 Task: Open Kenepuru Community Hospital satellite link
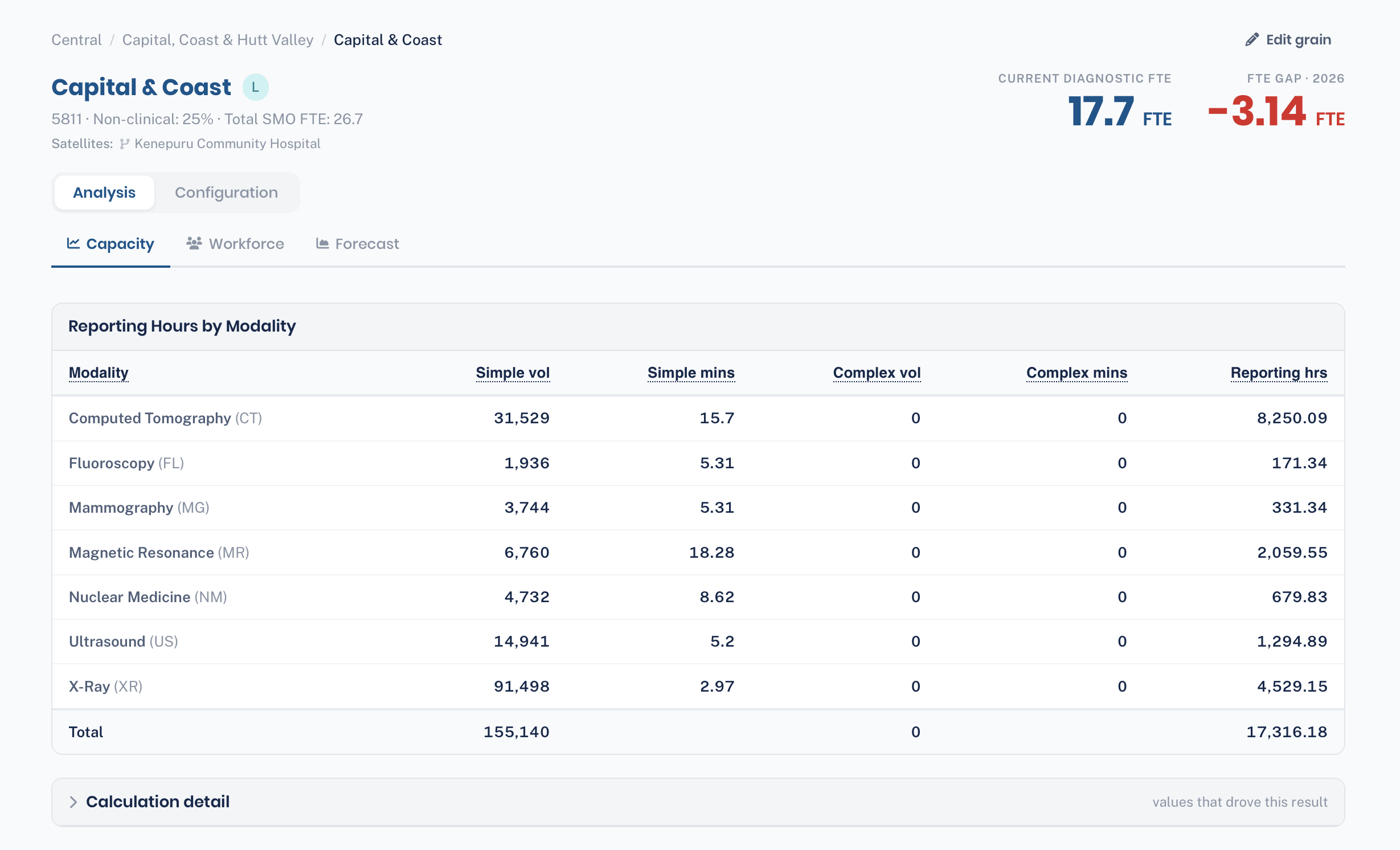[227, 144]
